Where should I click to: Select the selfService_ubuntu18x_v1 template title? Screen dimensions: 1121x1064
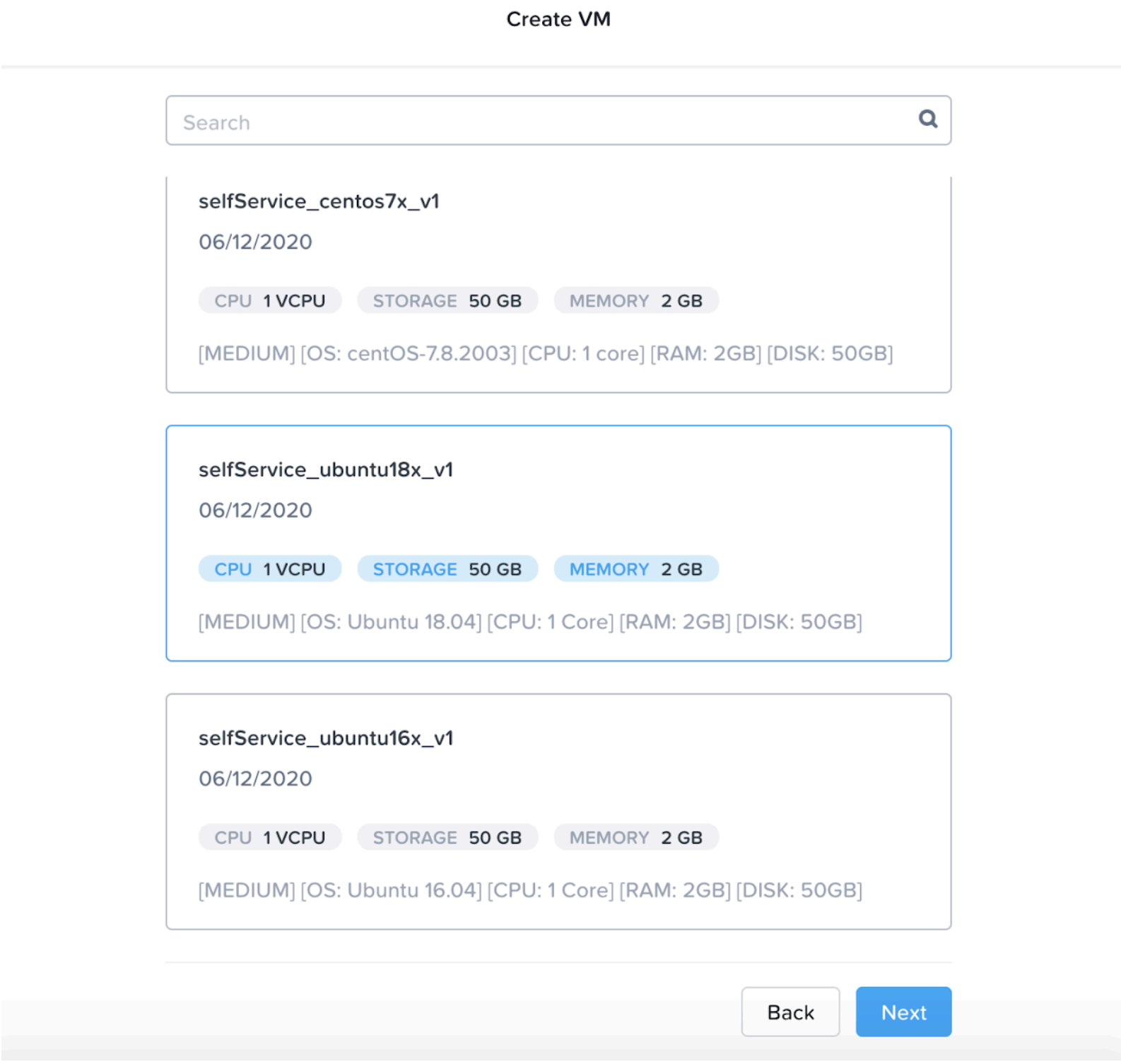tap(326, 470)
